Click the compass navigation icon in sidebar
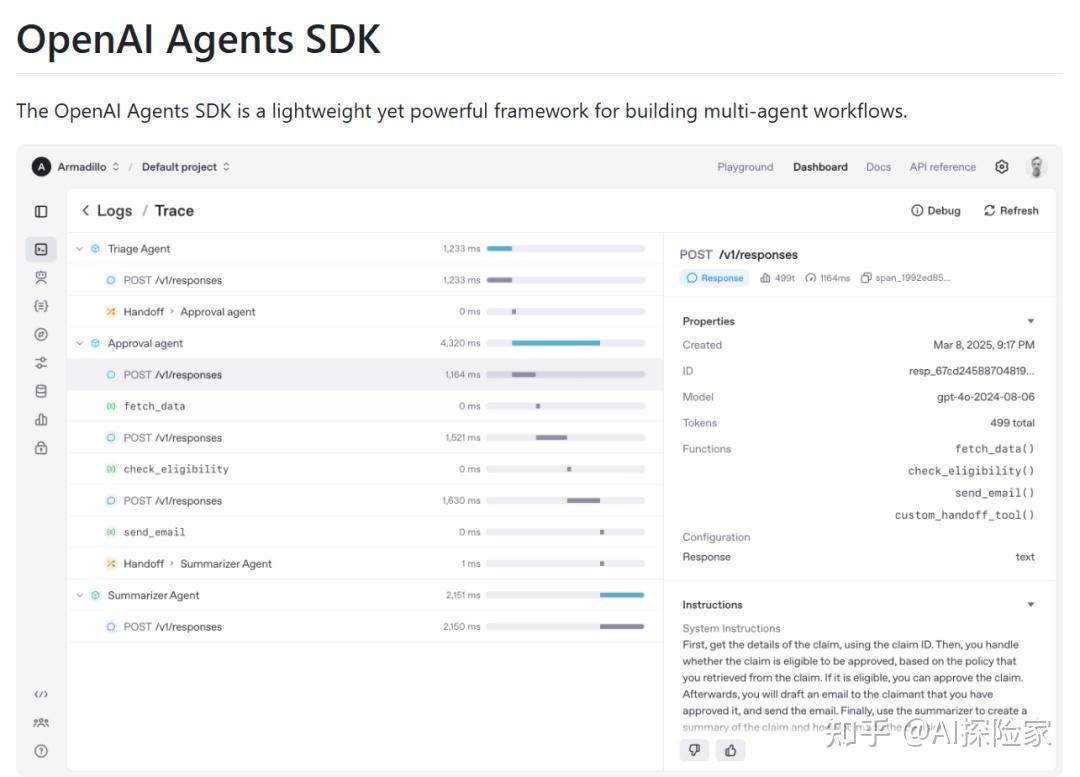Viewport: 1080px width, 777px height. [40, 334]
